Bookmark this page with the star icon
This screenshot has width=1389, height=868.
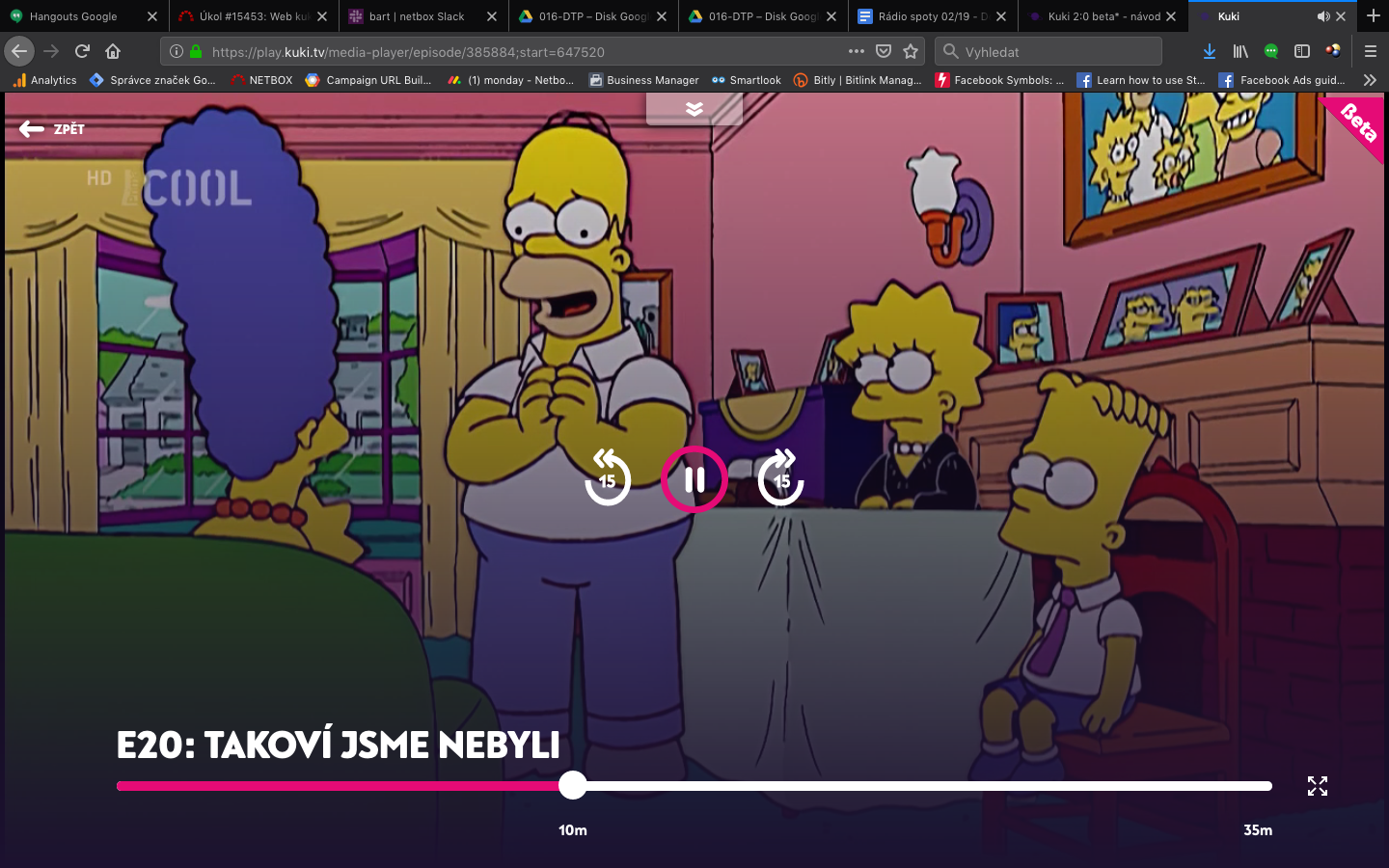(910, 51)
